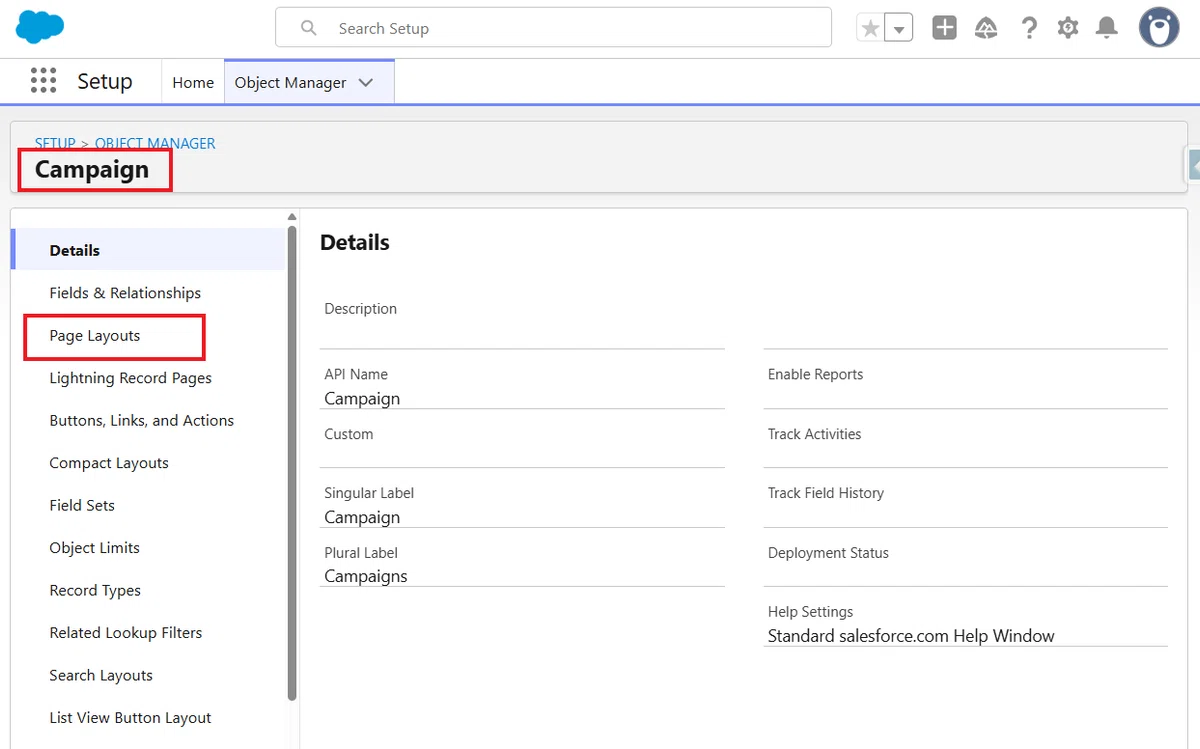Open Fields & Relationships in sidebar
This screenshot has height=749, width=1200.
[x=125, y=293]
